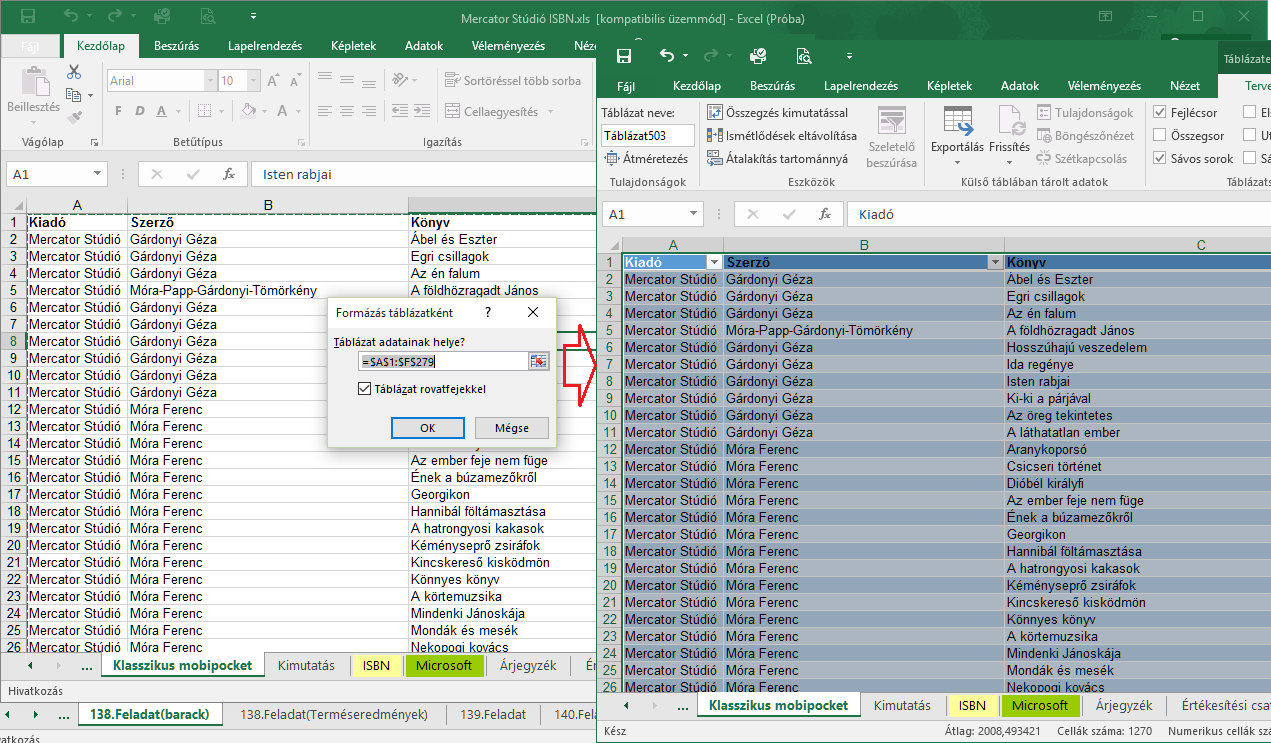This screenshot has width=1271, height=743.
Task: Click the Hannibál föltámasztása cell in left window
Action: pyautogui.click(x=503, y=511)
